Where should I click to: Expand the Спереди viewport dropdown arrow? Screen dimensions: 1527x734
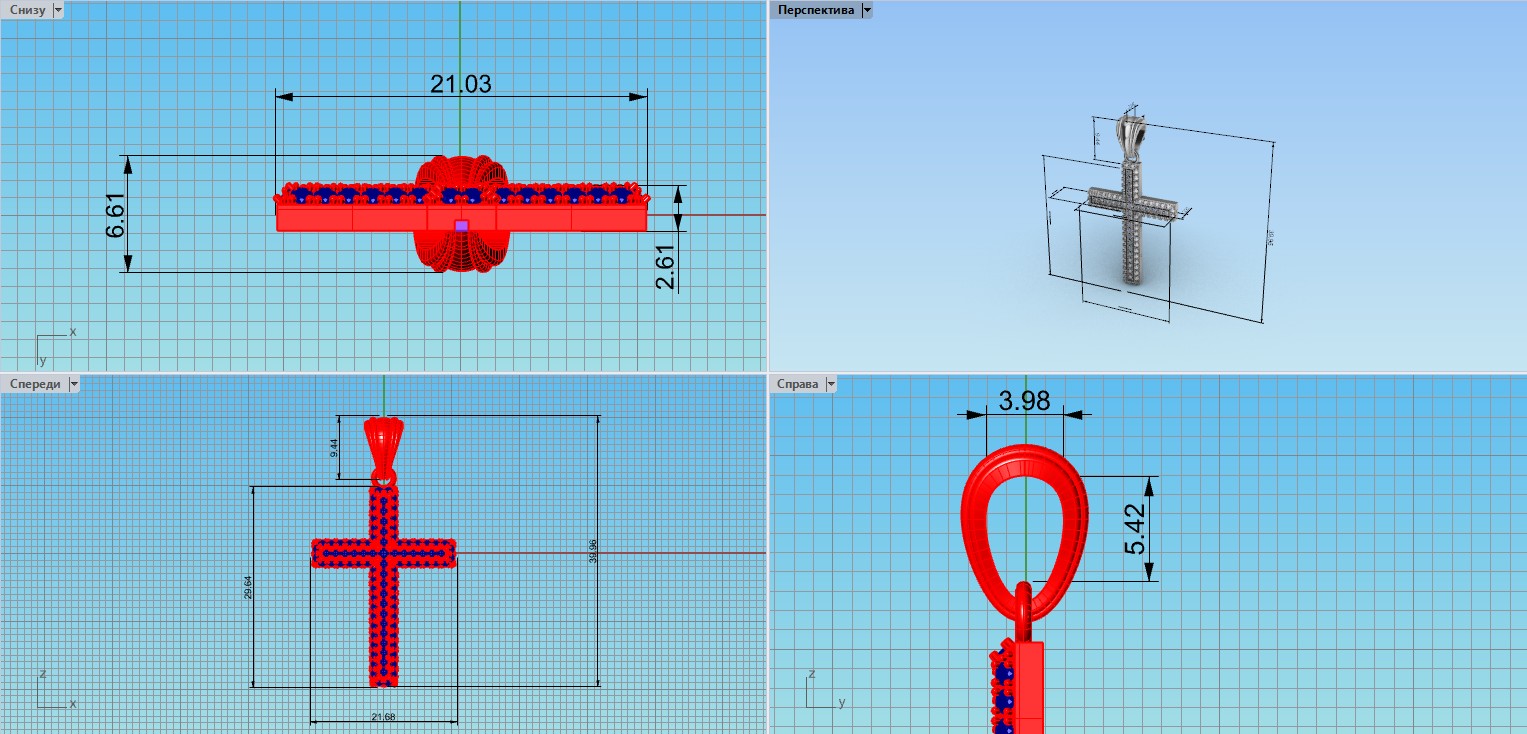pos(73,384)
